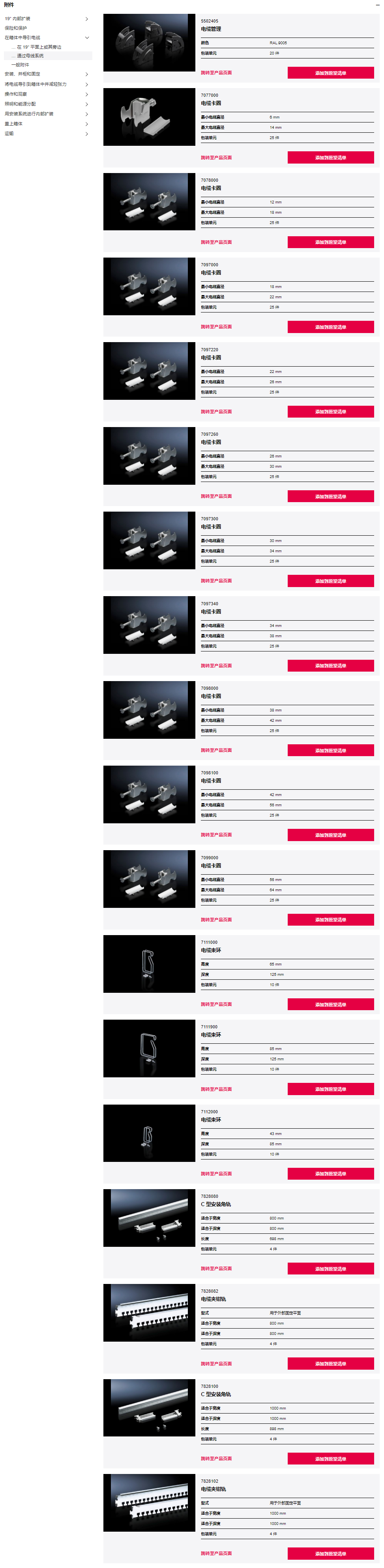Expand the 操作和观察 category arrow
The image size is (384, 1568).
(x=87, y=94)
